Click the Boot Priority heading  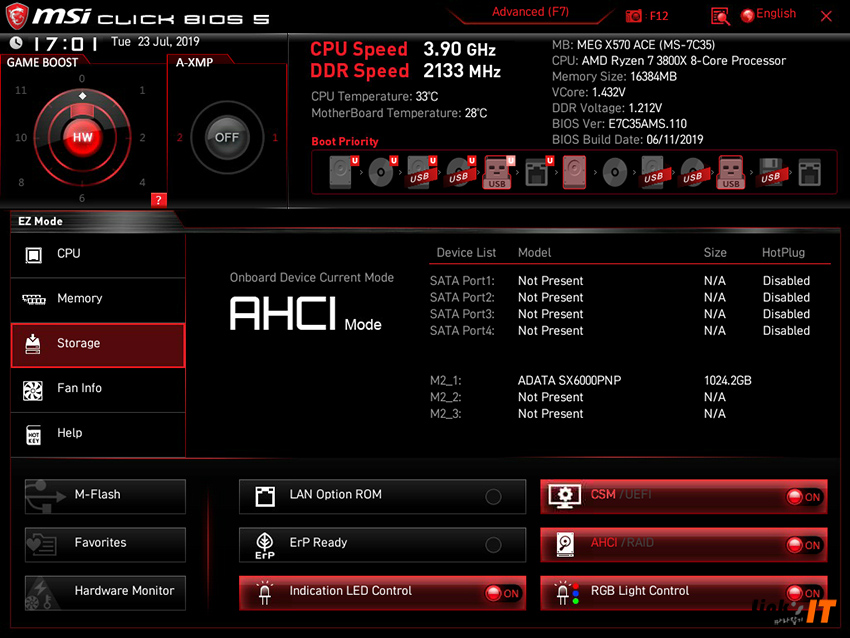point(345,141)
